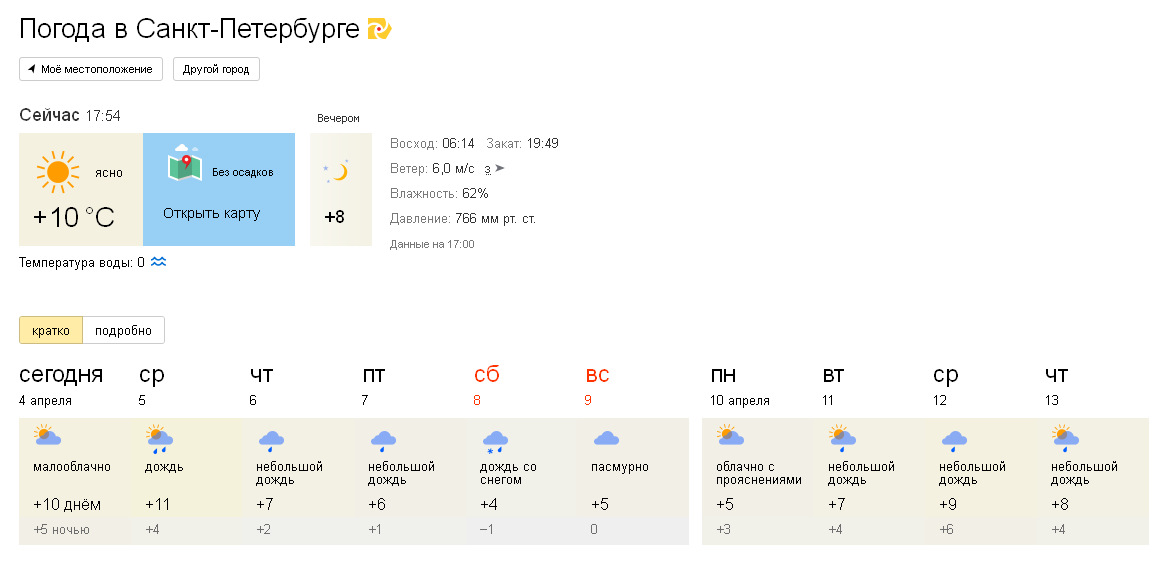Click the water waves icon next to water temperature
The height and width of the screenshot is (566, 1159).
click(158, 263)
